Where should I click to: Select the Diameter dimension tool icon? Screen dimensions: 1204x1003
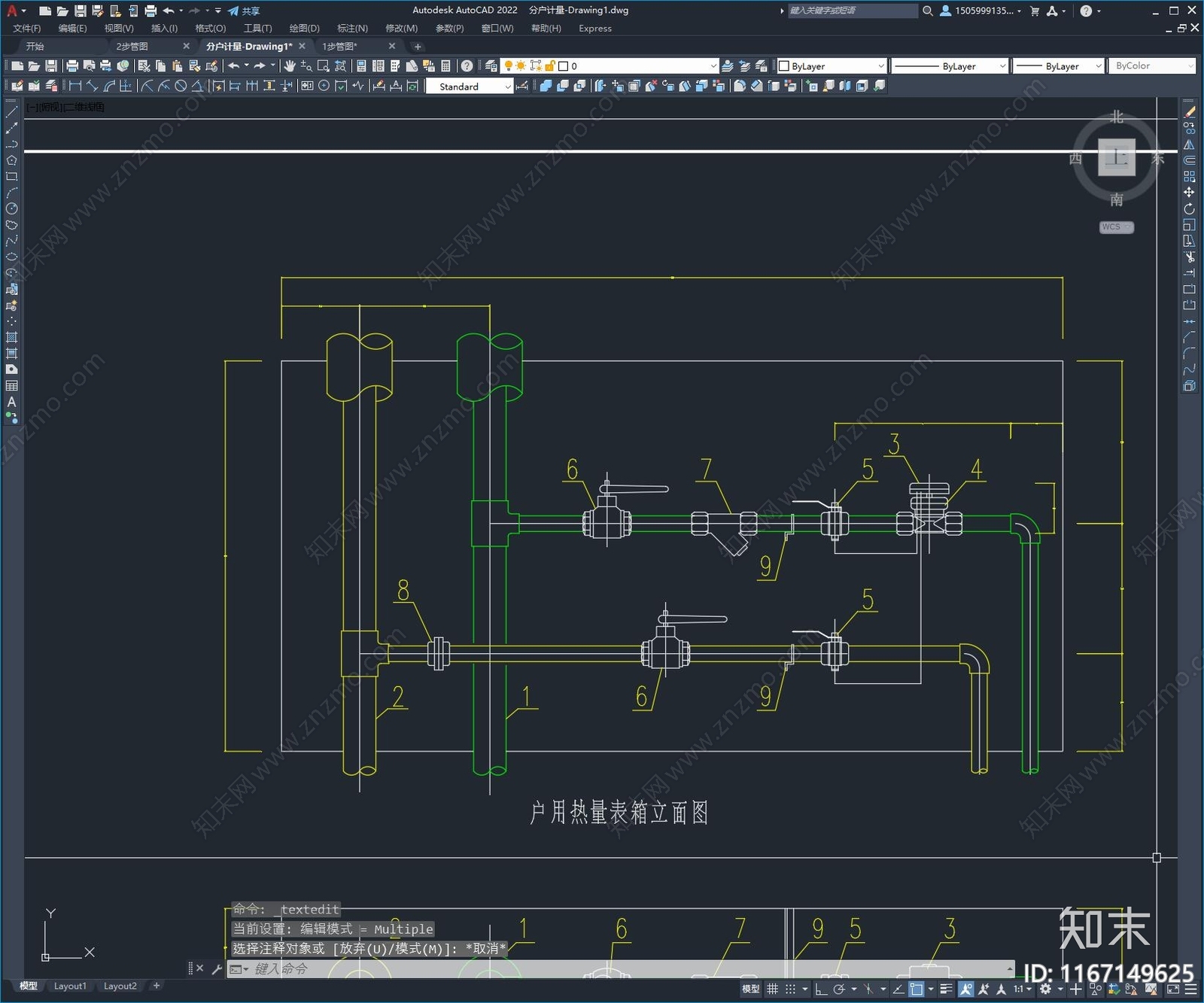[x=181, y=86]
